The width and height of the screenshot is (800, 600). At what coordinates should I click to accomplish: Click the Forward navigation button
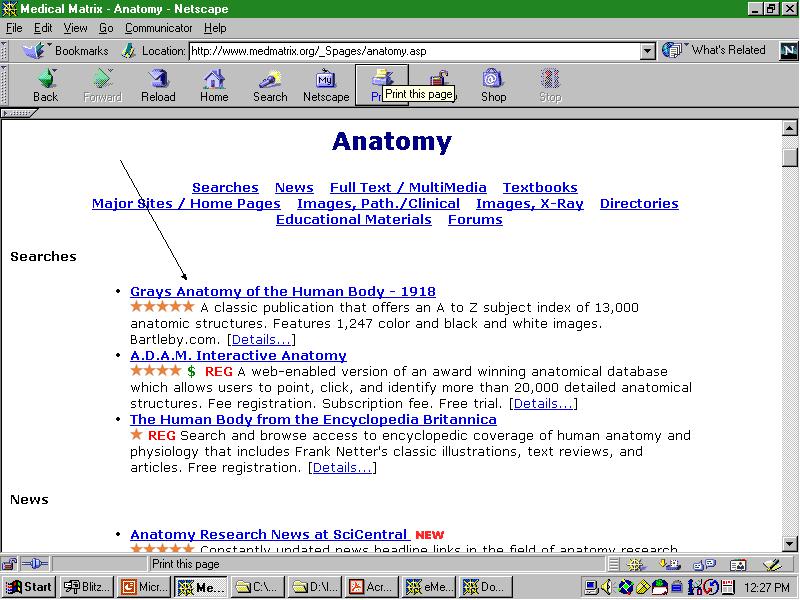tap(102, 86)
